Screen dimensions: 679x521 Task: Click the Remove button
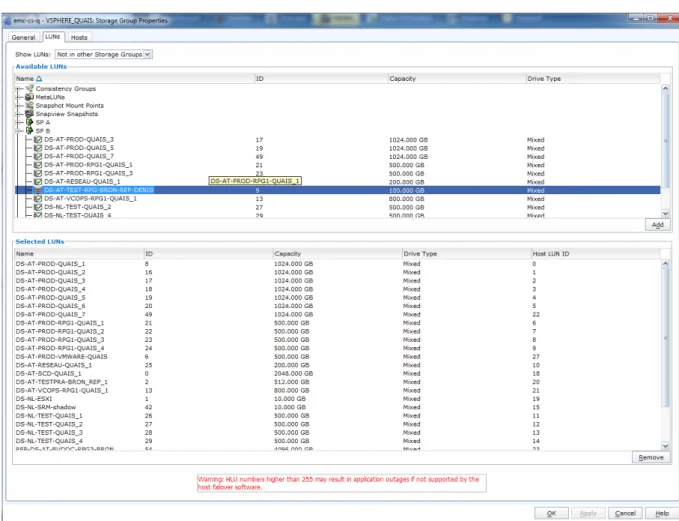pyautogui.click(x=651, y=457)
